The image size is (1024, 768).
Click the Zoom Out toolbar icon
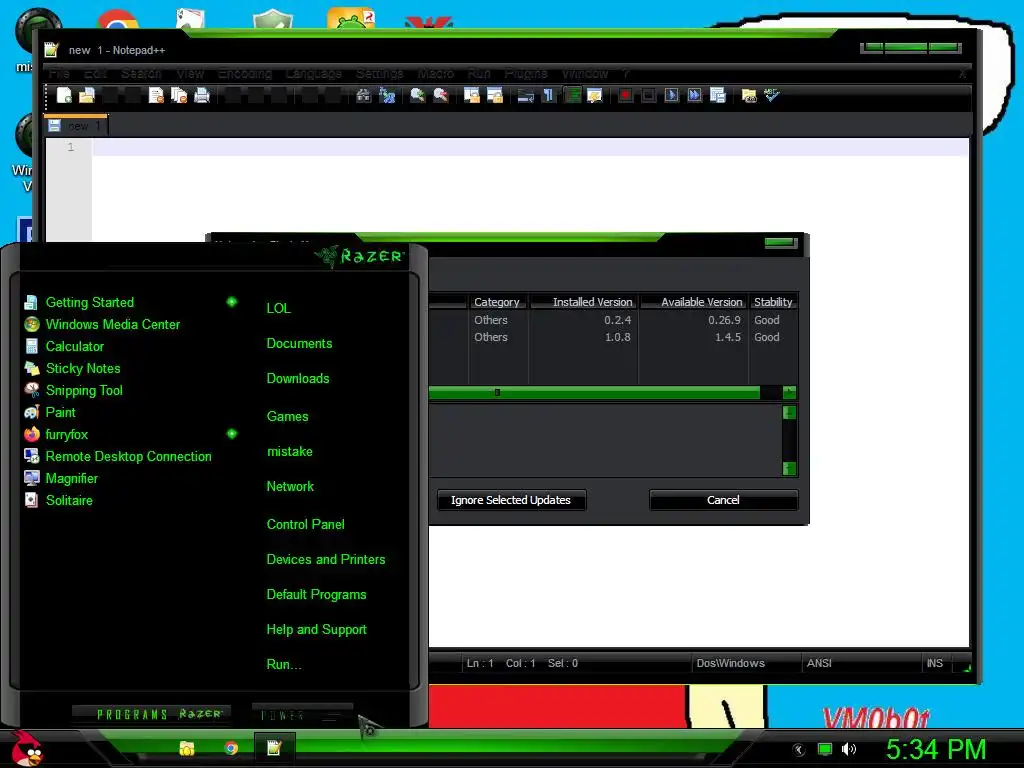coord(441,95)
